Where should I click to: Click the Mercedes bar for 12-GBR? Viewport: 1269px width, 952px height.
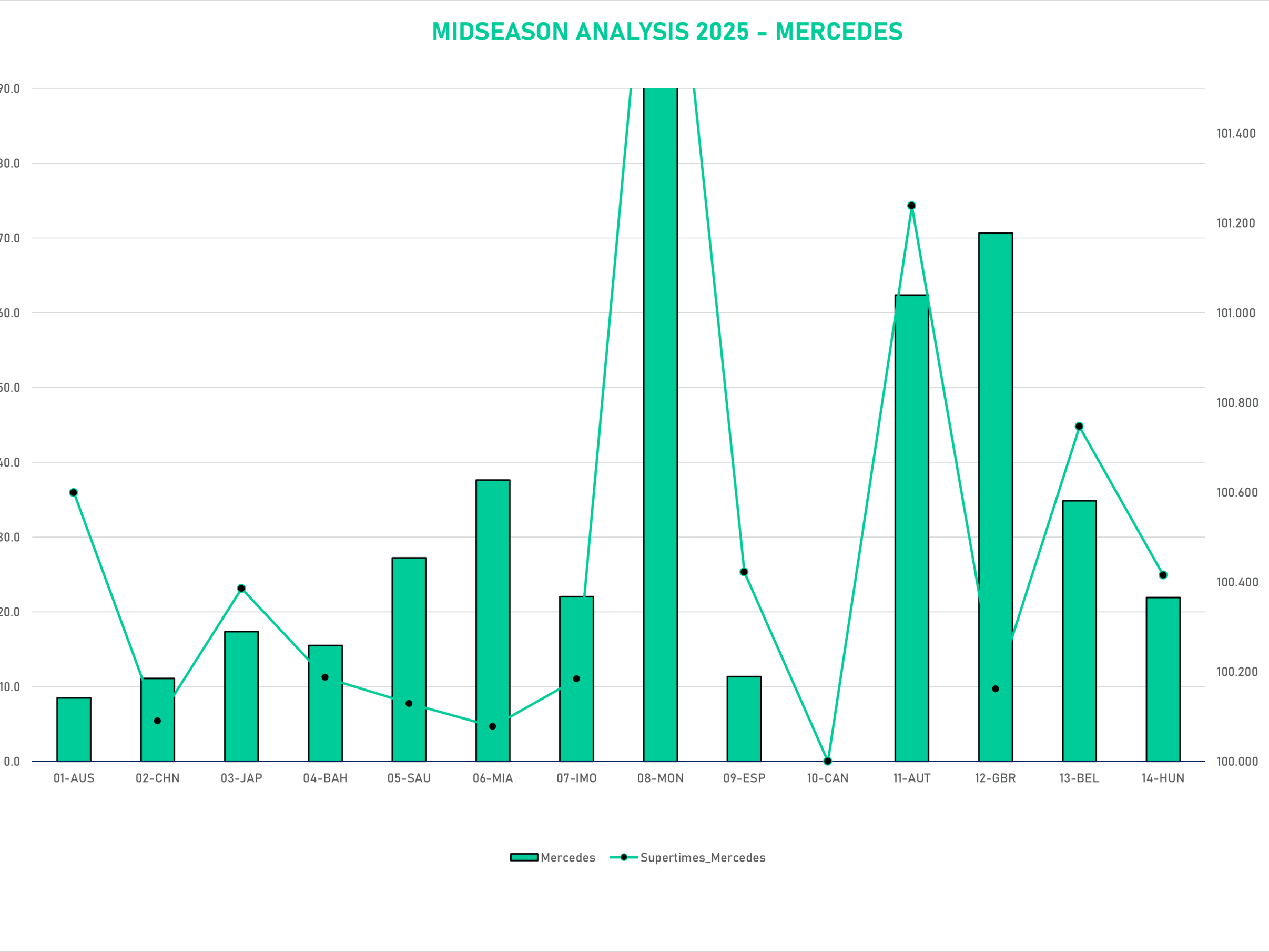(x=996, y=497)
